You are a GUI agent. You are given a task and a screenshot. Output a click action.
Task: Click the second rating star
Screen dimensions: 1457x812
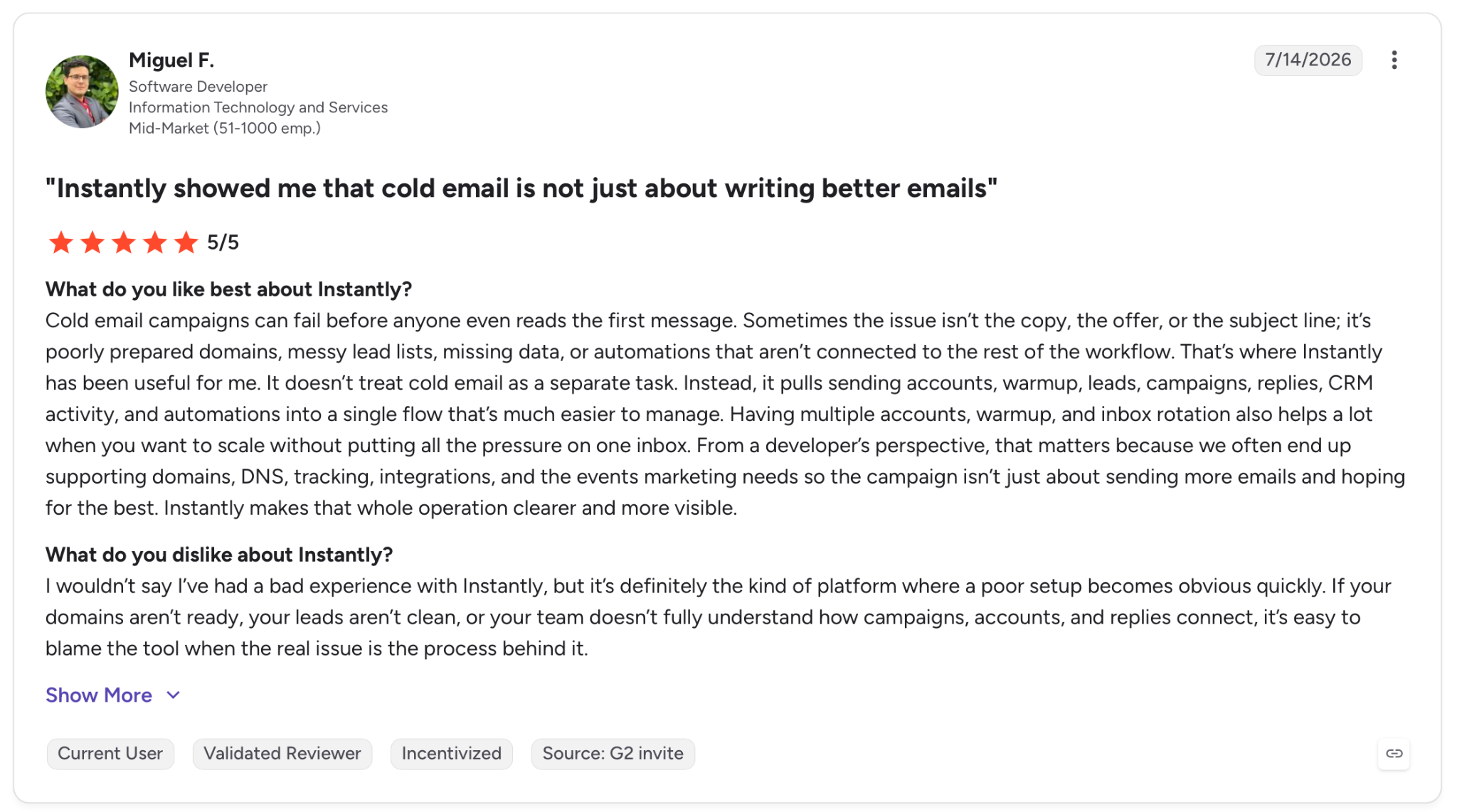point(92,242)
